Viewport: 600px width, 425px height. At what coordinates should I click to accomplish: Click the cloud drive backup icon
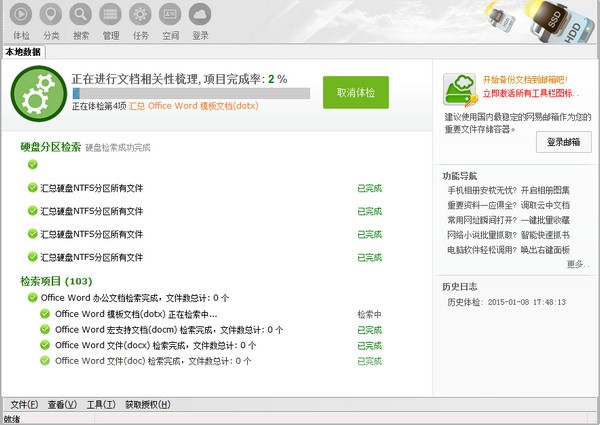coord(460,90)
